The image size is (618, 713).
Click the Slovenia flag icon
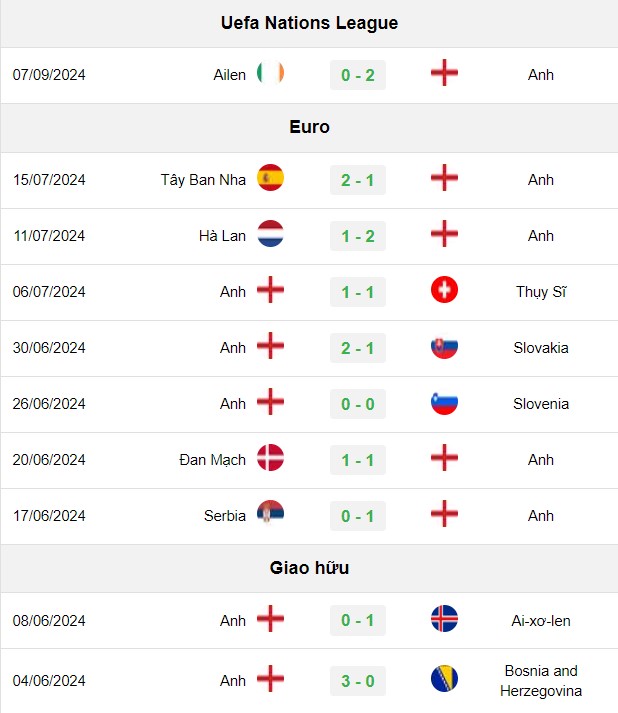[444, 402]
